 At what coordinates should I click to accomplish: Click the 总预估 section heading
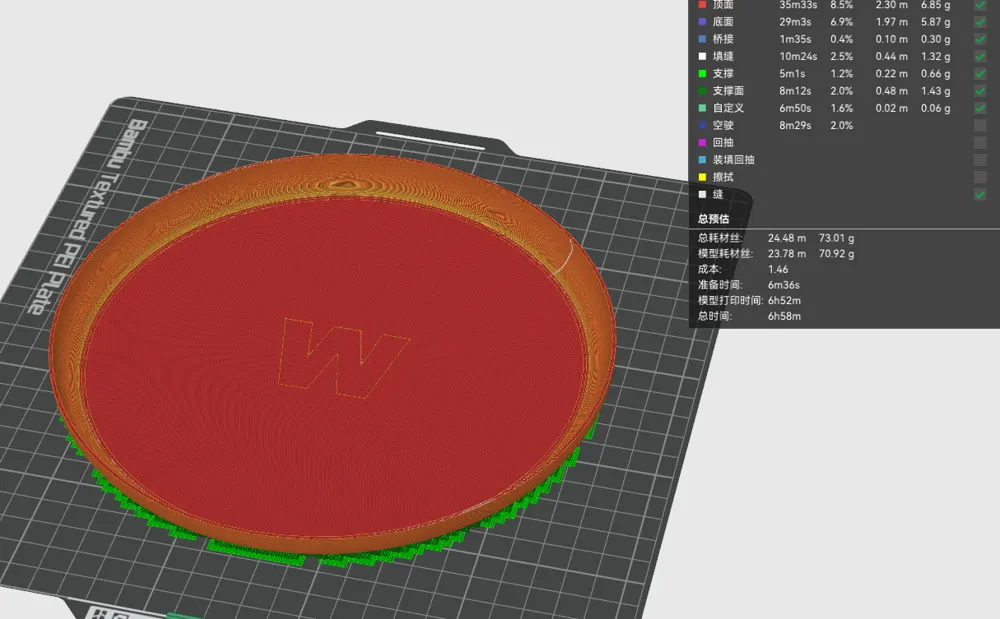[x=713, y=219]
